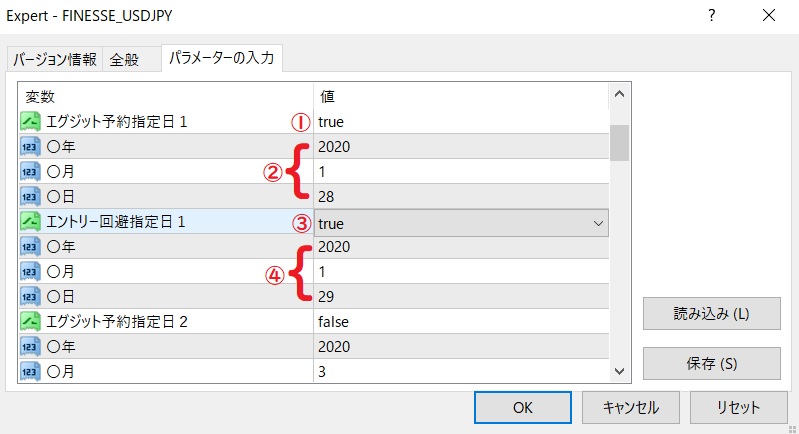
Task: Click the 123 icon next to value 28
Action: (29, 197)
